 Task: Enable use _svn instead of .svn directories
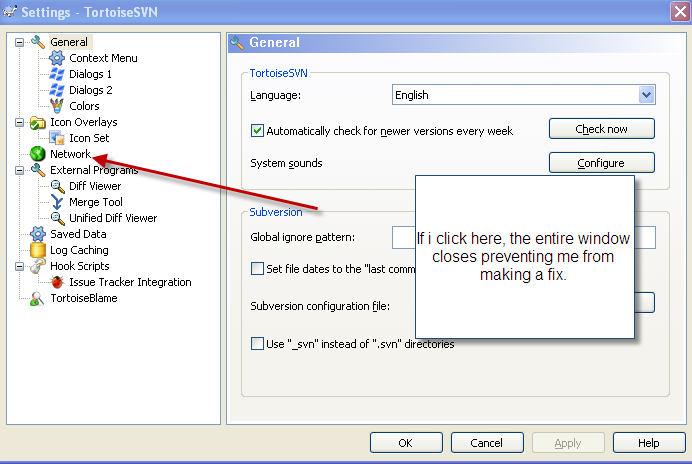pyautogui.click(x=257, y=343)
